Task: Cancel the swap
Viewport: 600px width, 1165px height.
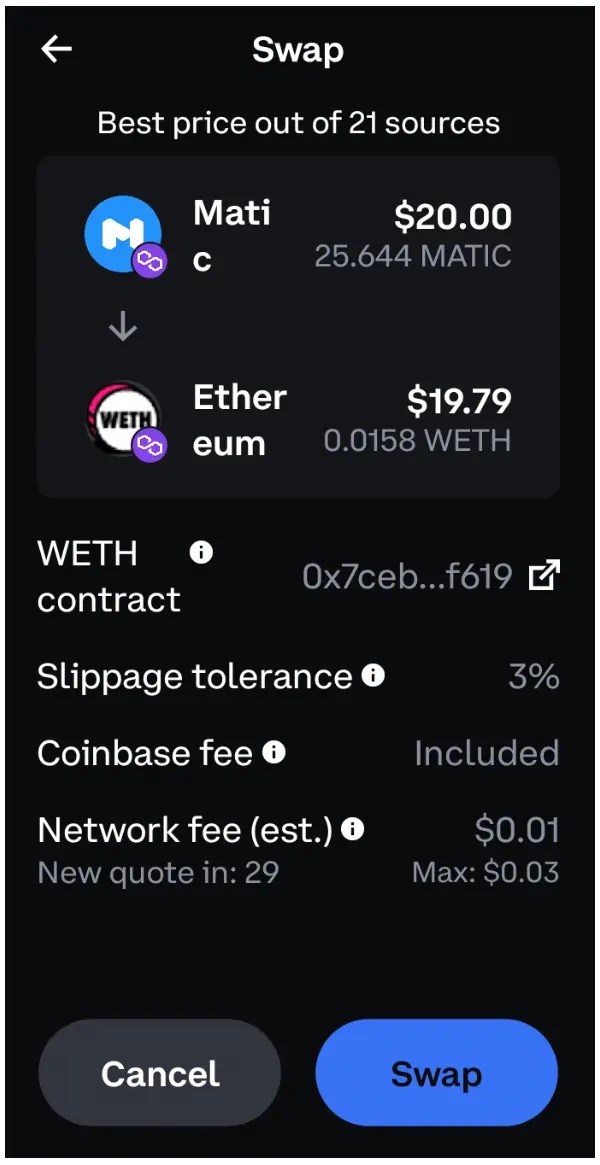Action: tap(159, 1072)
